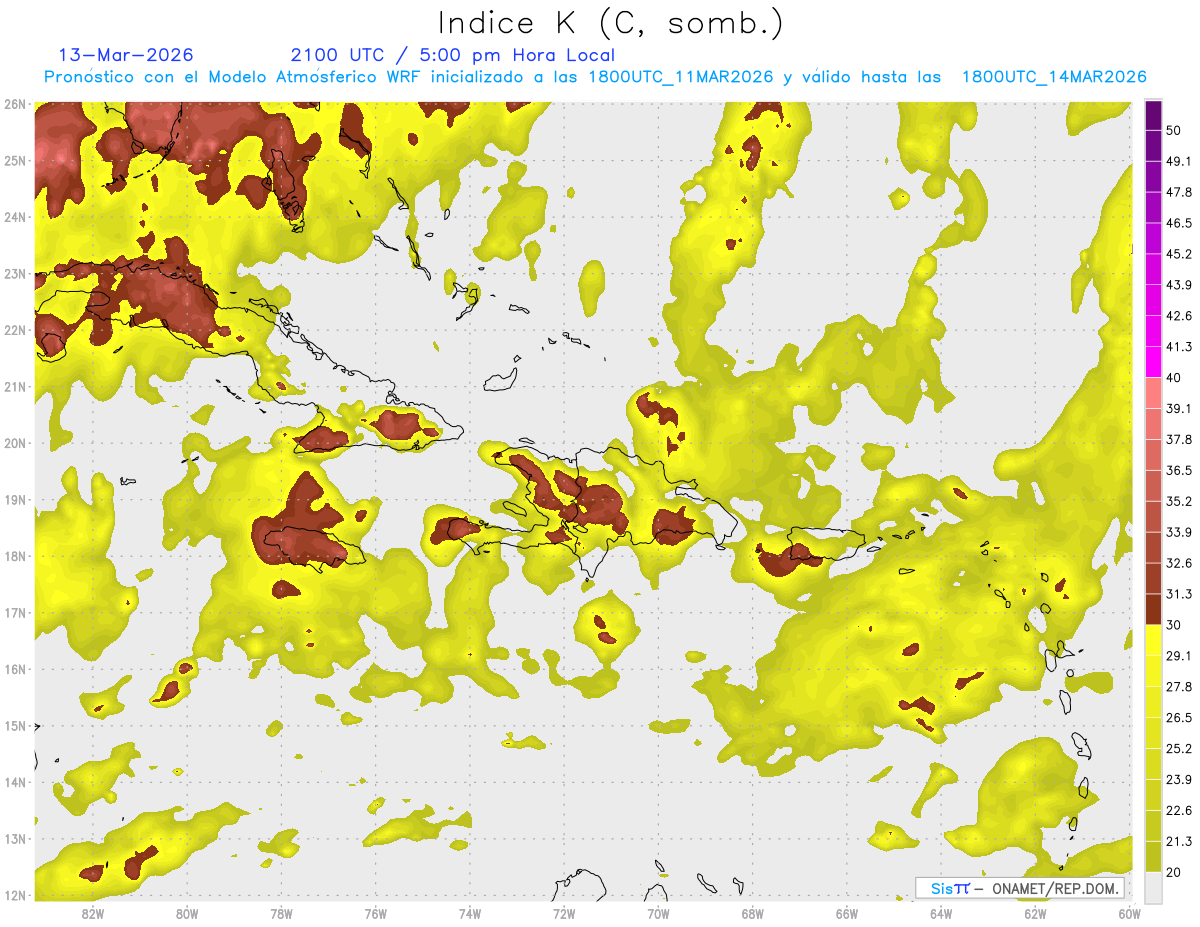Click the '42.6' color scale value

(x=1179, y=316)
